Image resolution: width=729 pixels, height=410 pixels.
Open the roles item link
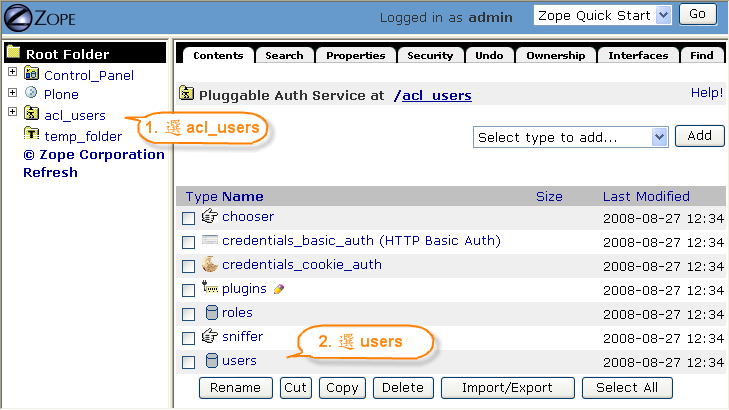point(237,312)
